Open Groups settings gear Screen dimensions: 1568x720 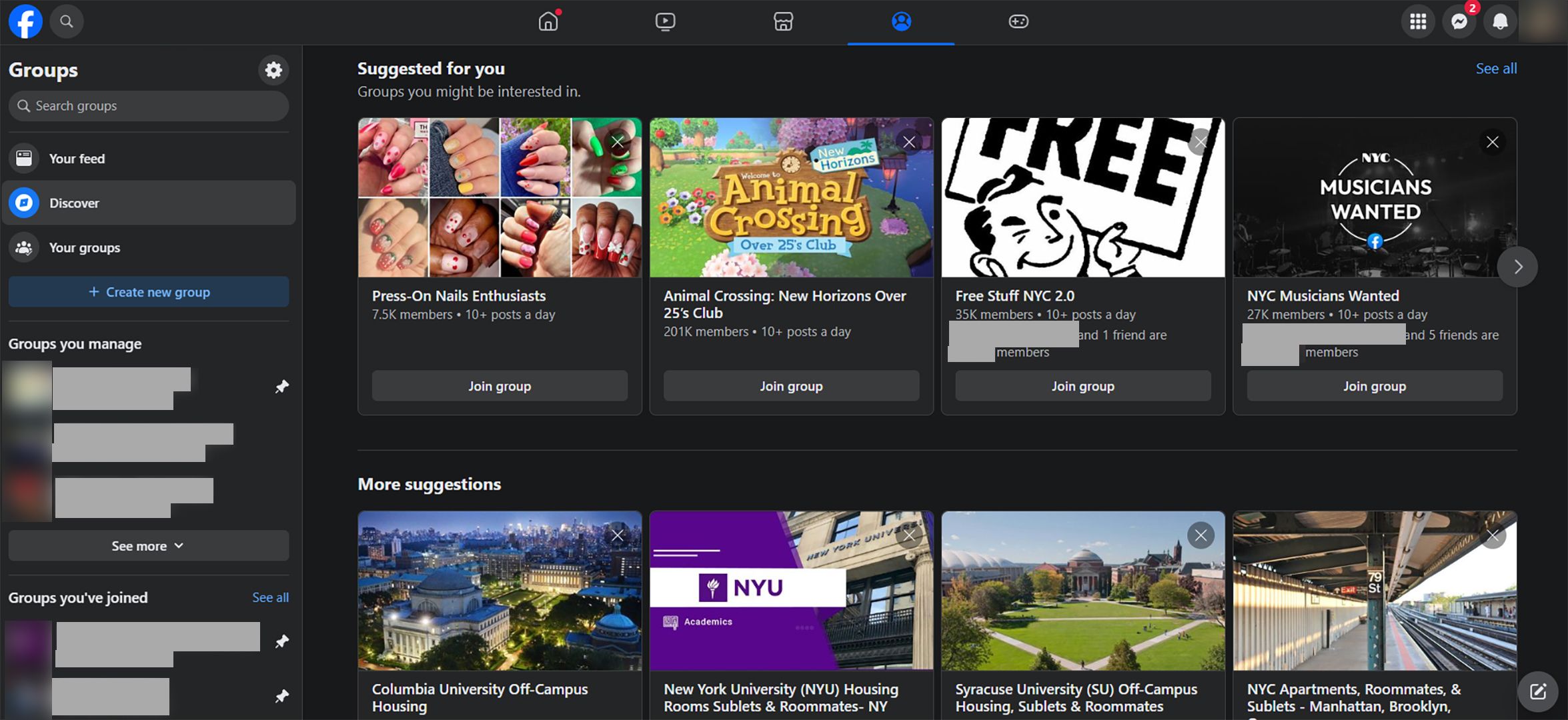pyautogui.click(x=273, y=70)
